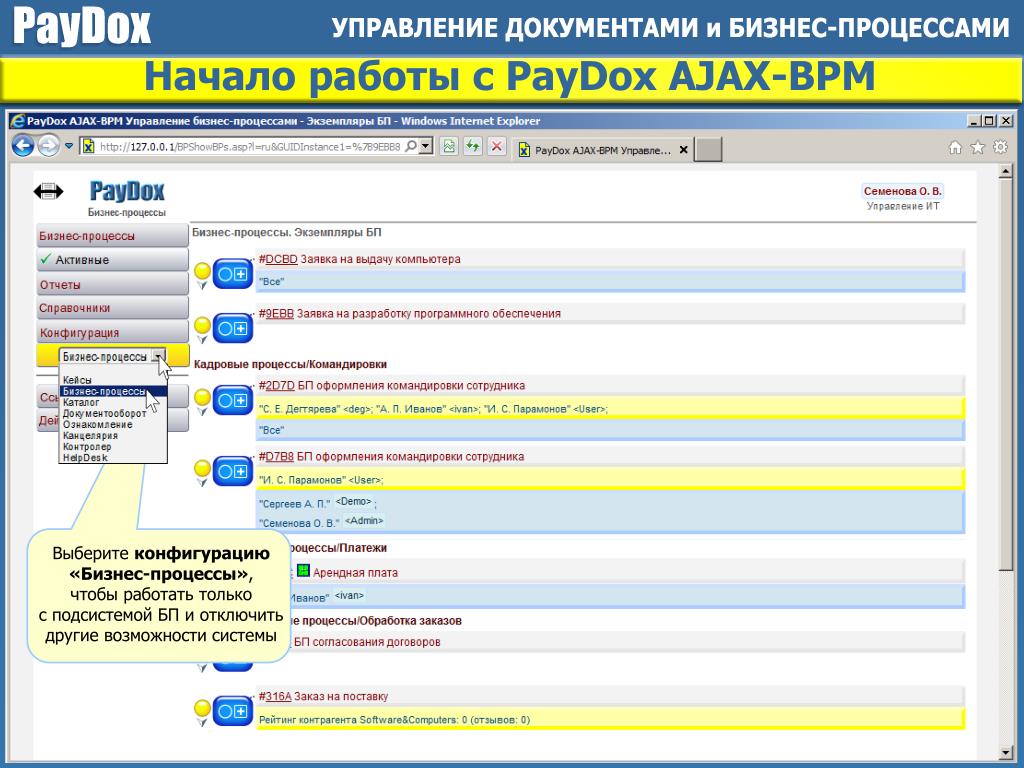Open the #DCBD Заявка на выдачу компьютера link
1024x768 pixels.
click(359, 259)
